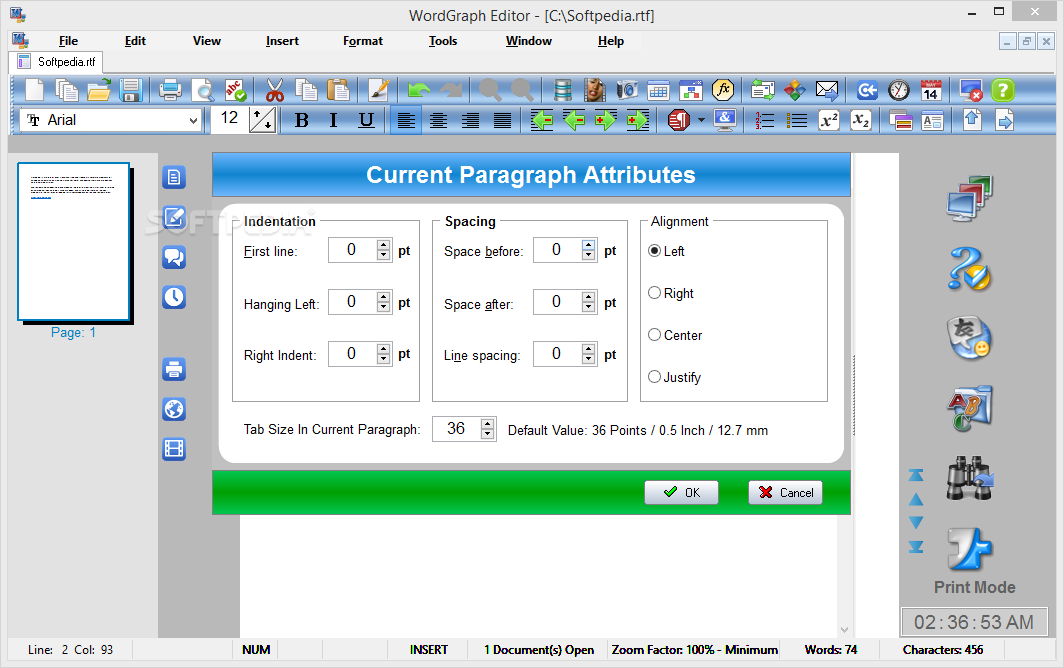Image resolution: width=1064 pixels, height=668 pixels.
Task: Select Left alignment radio button
Action: pyautogui.click(x=654, y=250)
